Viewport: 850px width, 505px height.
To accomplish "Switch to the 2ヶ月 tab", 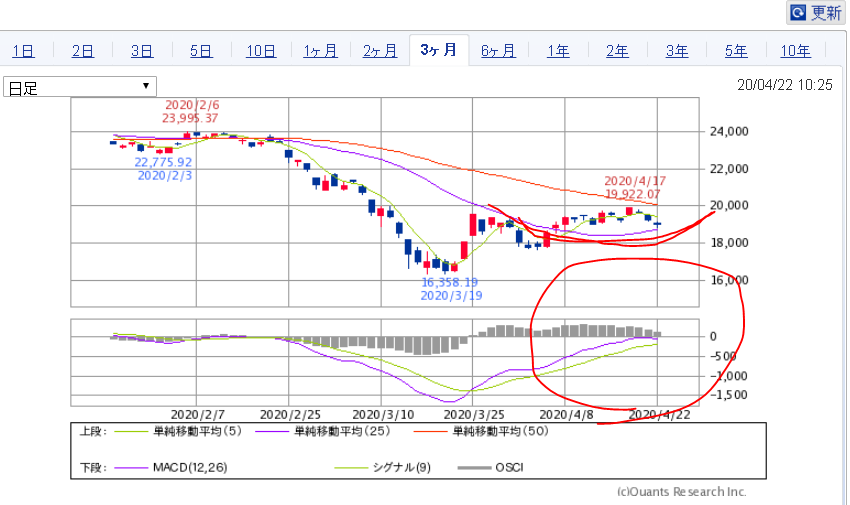I will point(379,50).
